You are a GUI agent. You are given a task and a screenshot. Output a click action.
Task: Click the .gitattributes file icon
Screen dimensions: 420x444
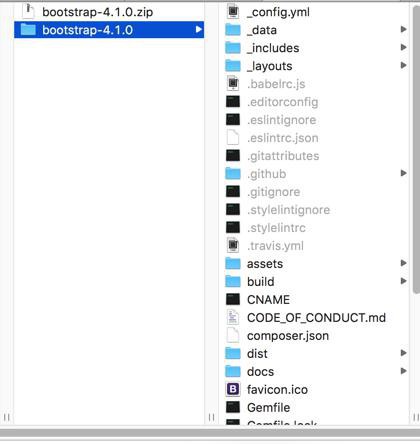pyautogui.click(x=233, y=156)
